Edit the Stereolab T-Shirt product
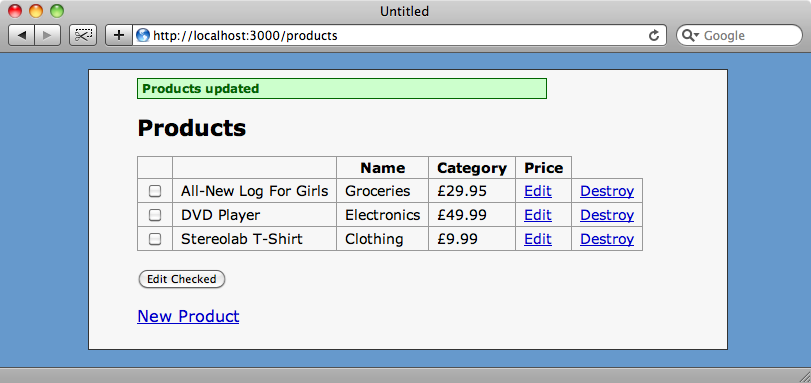Screen dimensions: 811x383 (537, 239)
